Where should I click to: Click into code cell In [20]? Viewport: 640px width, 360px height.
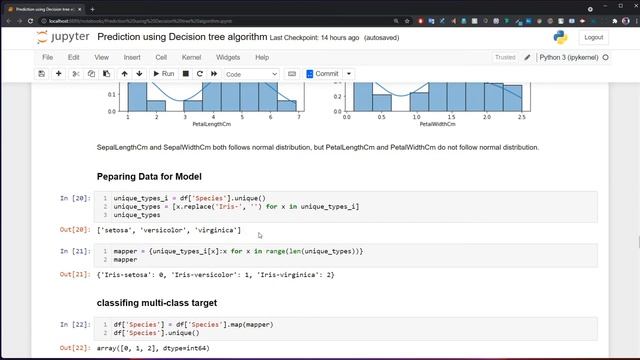pos(345,207)
